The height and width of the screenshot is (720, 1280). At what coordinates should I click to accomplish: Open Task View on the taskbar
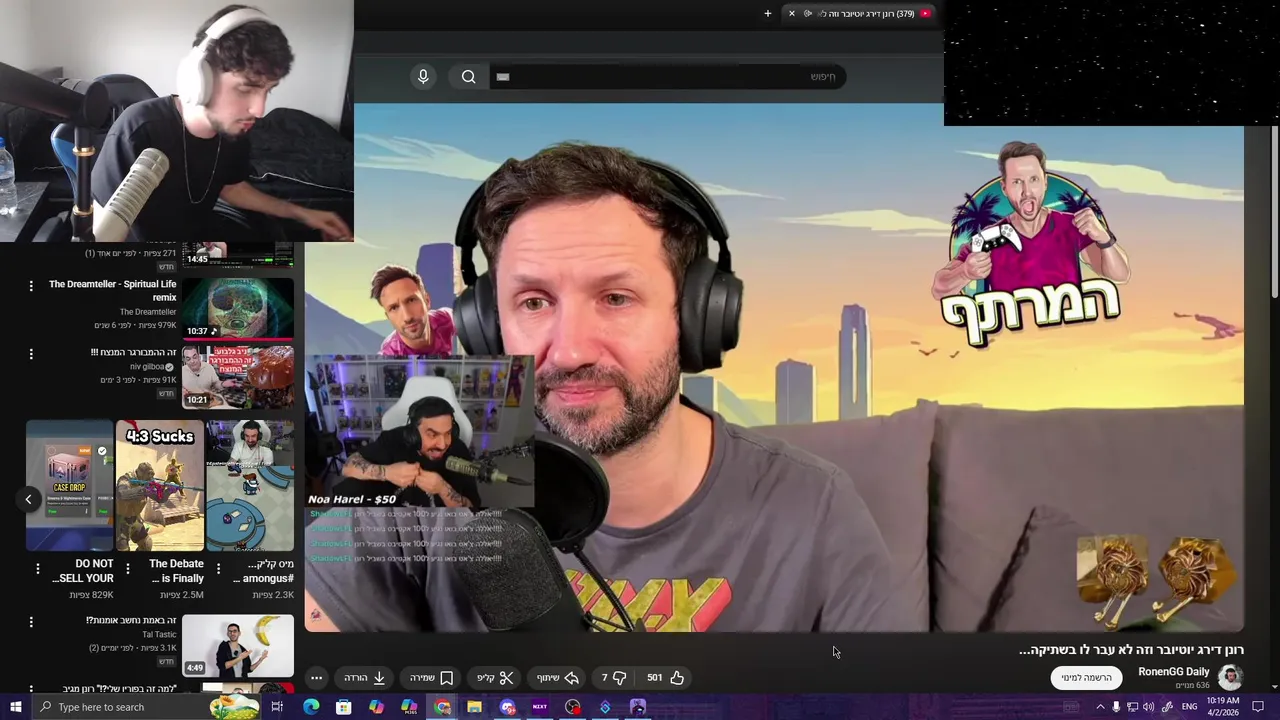coord(277,707)
